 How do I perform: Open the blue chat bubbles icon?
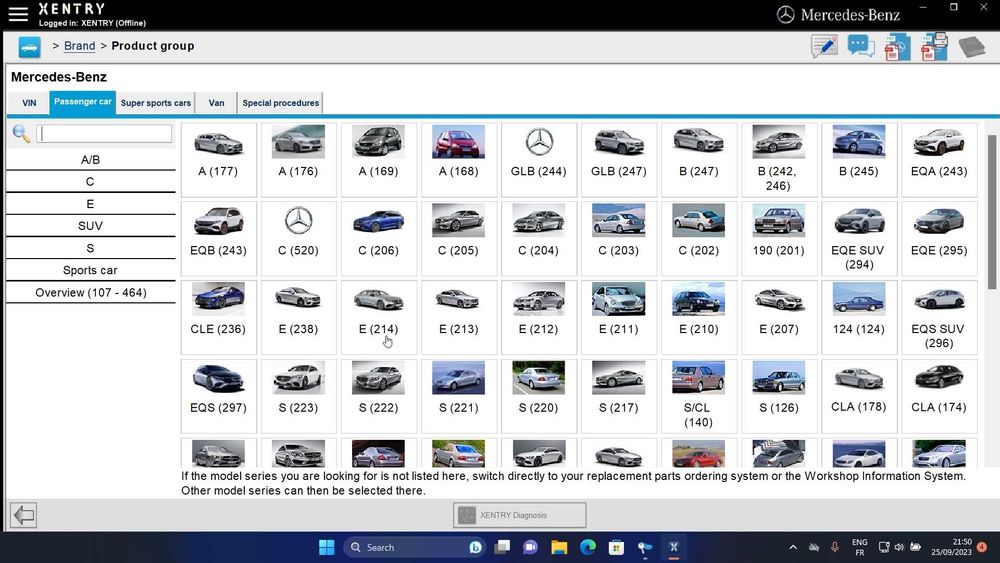860,47
